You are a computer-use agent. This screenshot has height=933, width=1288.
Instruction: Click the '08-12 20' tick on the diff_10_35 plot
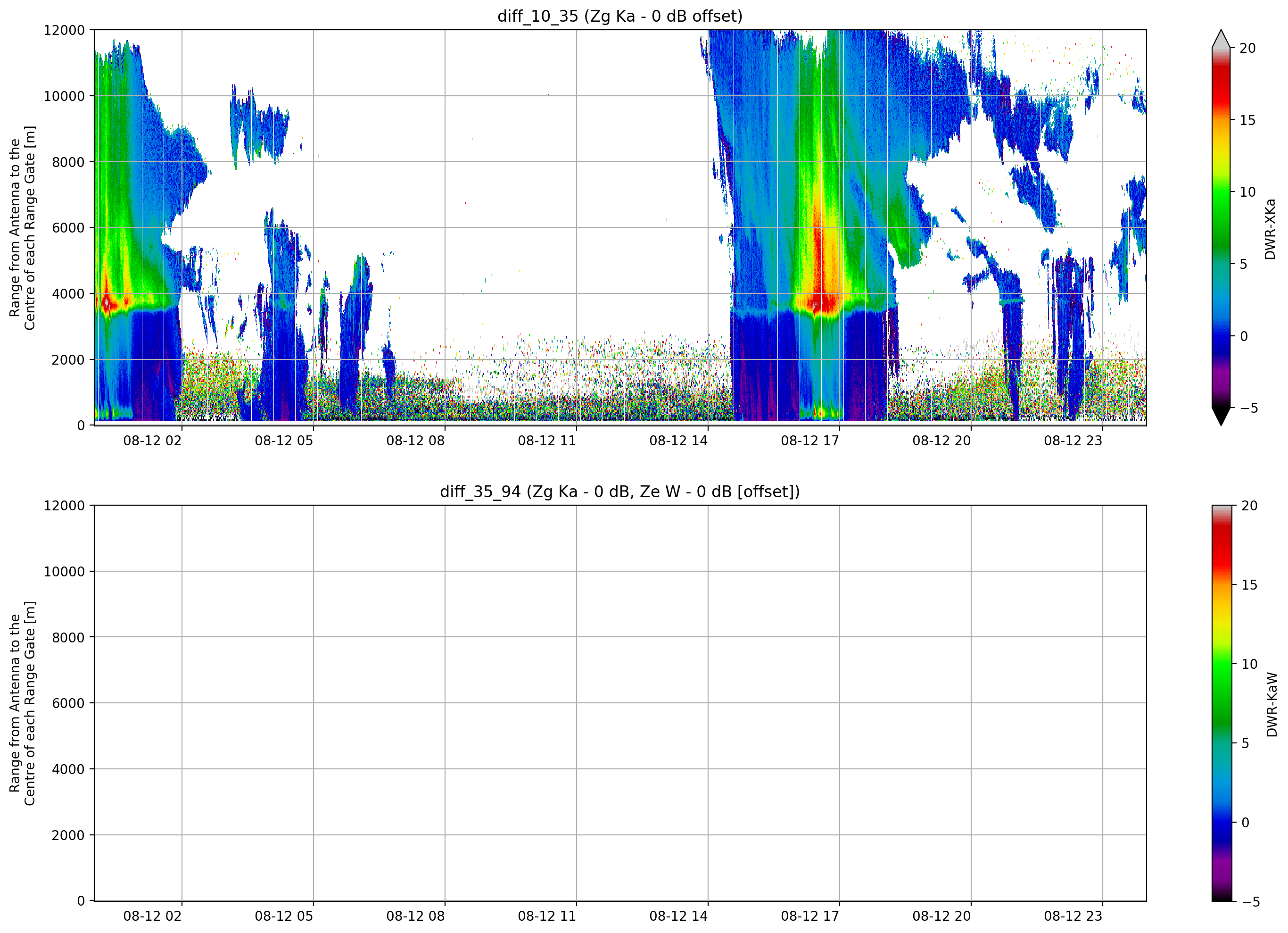(941, 441)
